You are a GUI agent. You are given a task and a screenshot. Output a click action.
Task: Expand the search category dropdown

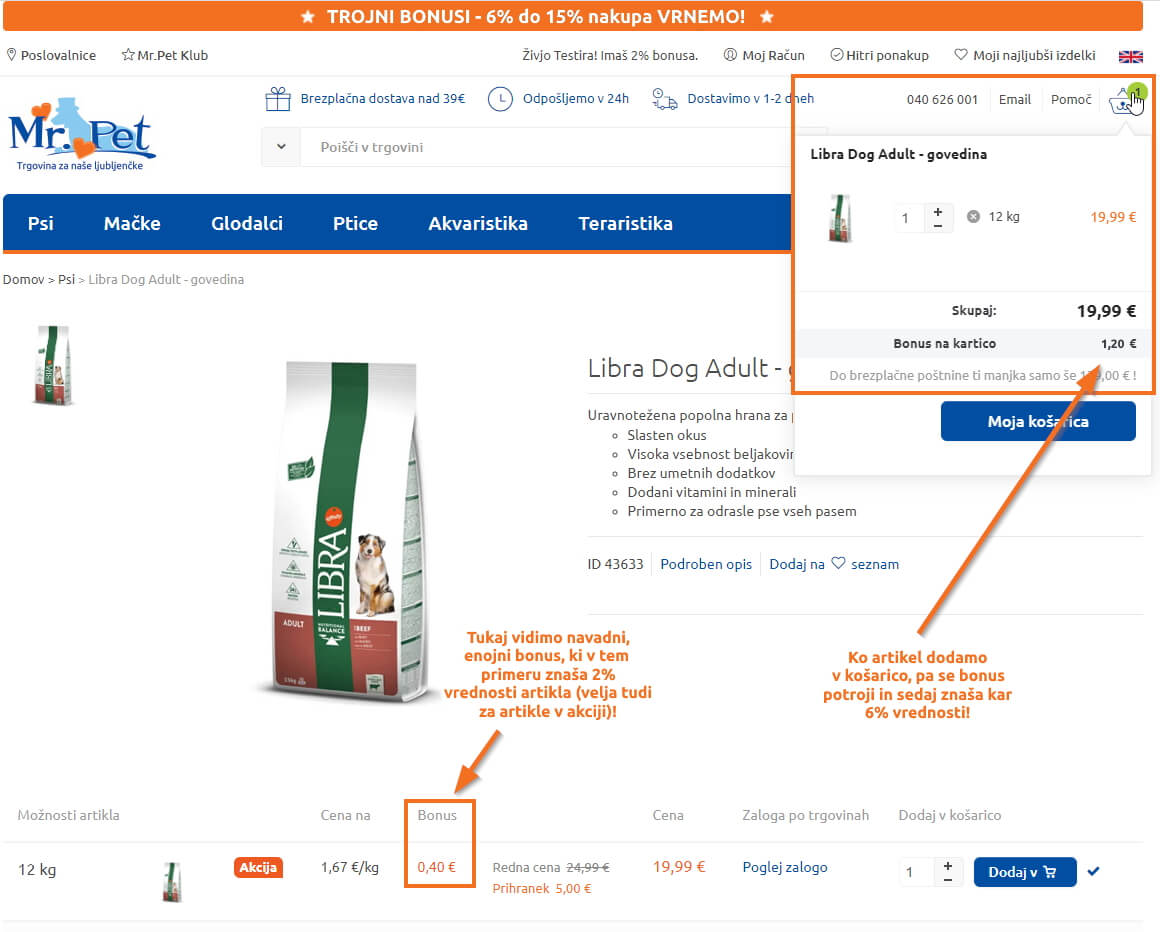pos(281,146)
